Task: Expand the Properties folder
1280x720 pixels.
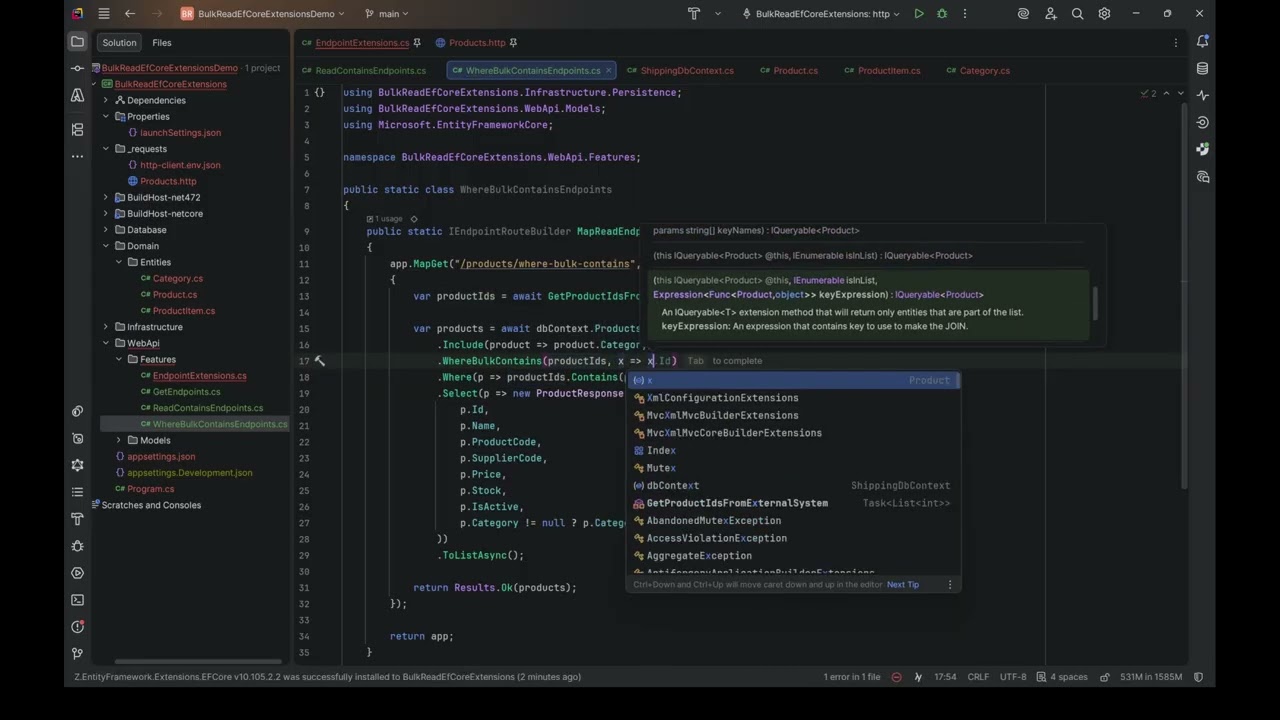Action: click(x=106, y=116)
